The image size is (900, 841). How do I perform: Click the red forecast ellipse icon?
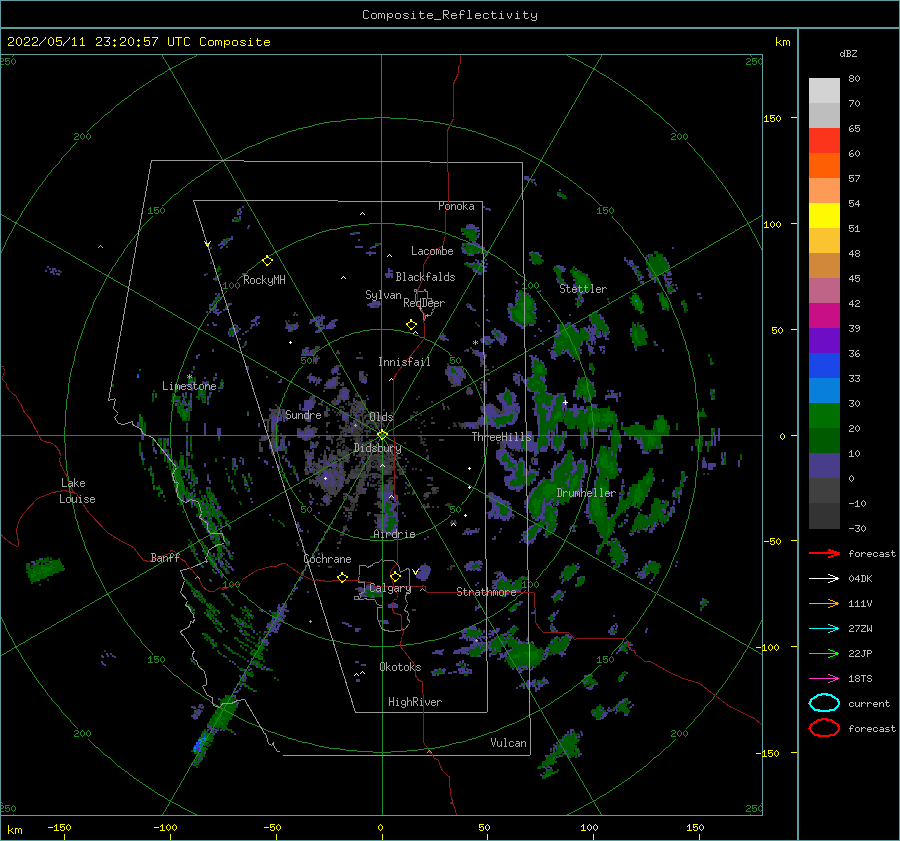point(824,728)
